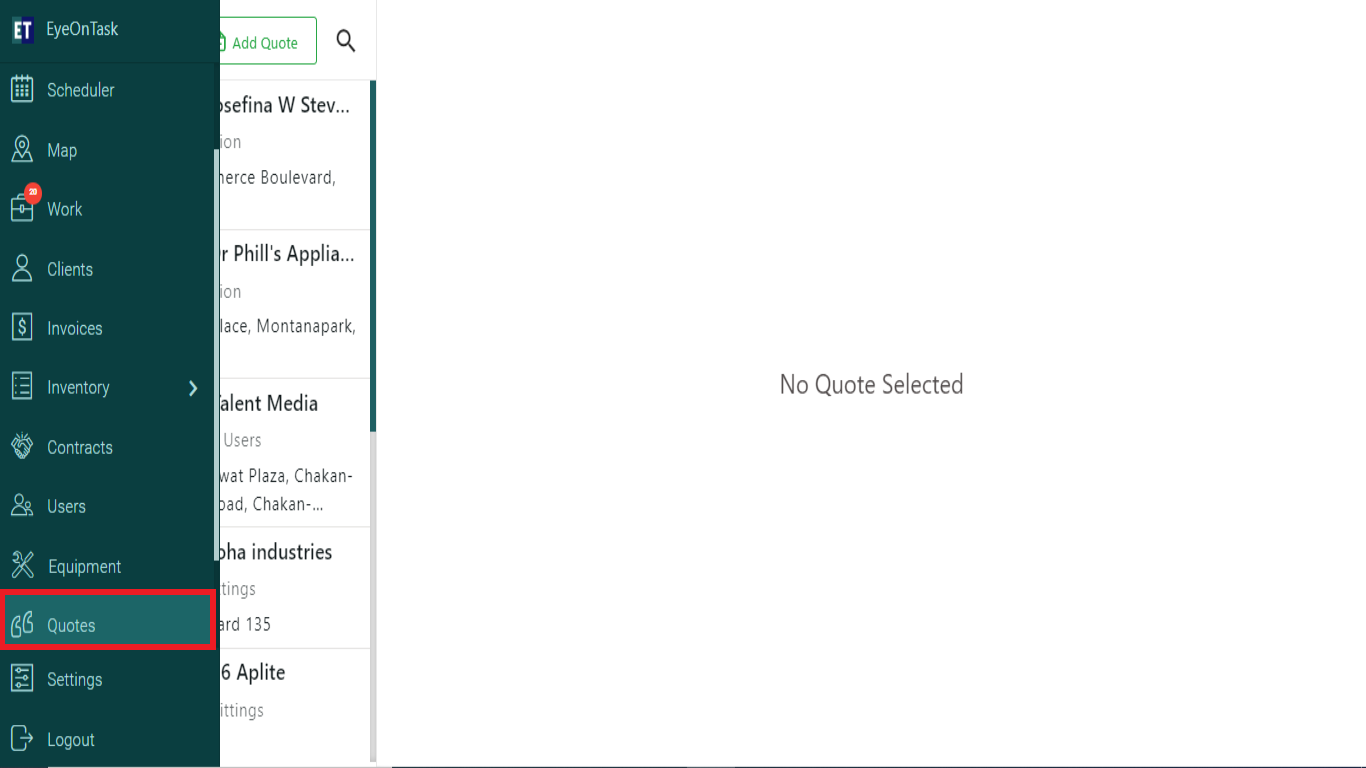Click the Ward 135 address text
This screenshot has height=768, width=1366.
[x=246, y=625]
